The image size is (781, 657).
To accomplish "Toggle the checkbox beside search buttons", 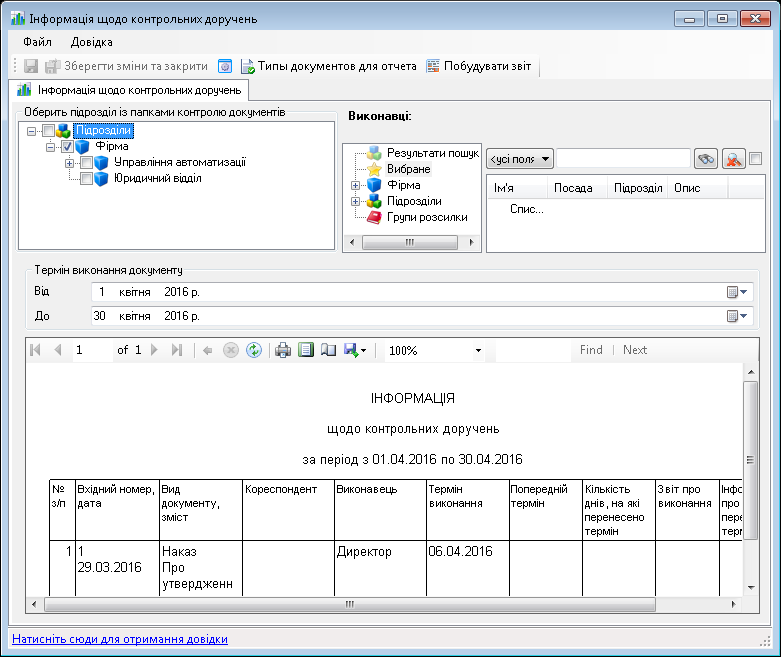I will coord(756,159).
